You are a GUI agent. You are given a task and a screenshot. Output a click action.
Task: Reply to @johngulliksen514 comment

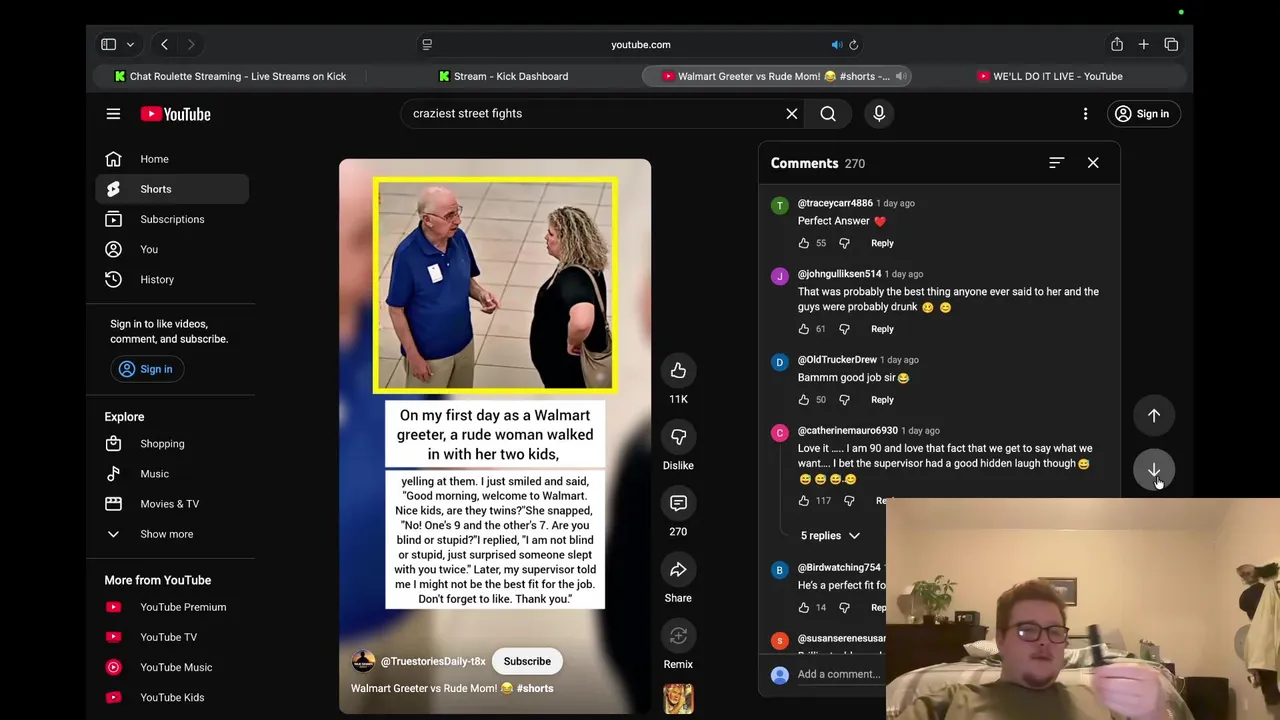click(882, 329)
